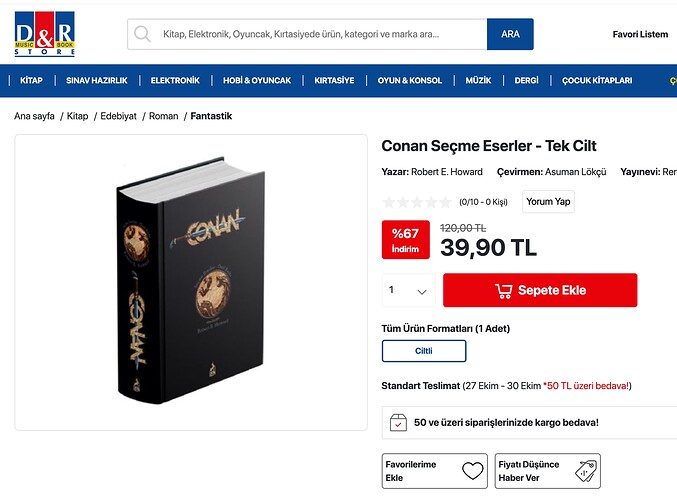Viewport: 677px width, 500px height.
Task: Click the search magnifier icon
Action: [x=143, y=34]
